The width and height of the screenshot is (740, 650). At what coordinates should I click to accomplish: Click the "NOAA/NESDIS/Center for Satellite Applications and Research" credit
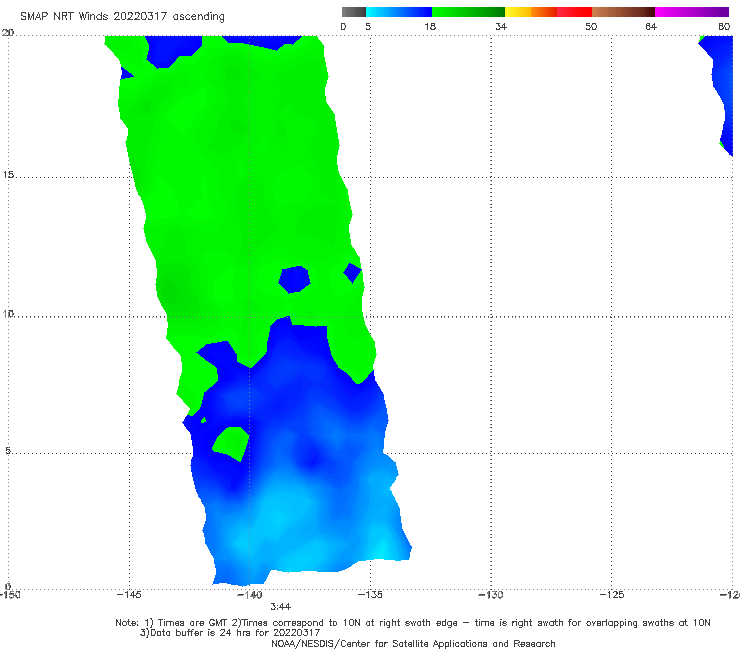click(x=413, y=643)
